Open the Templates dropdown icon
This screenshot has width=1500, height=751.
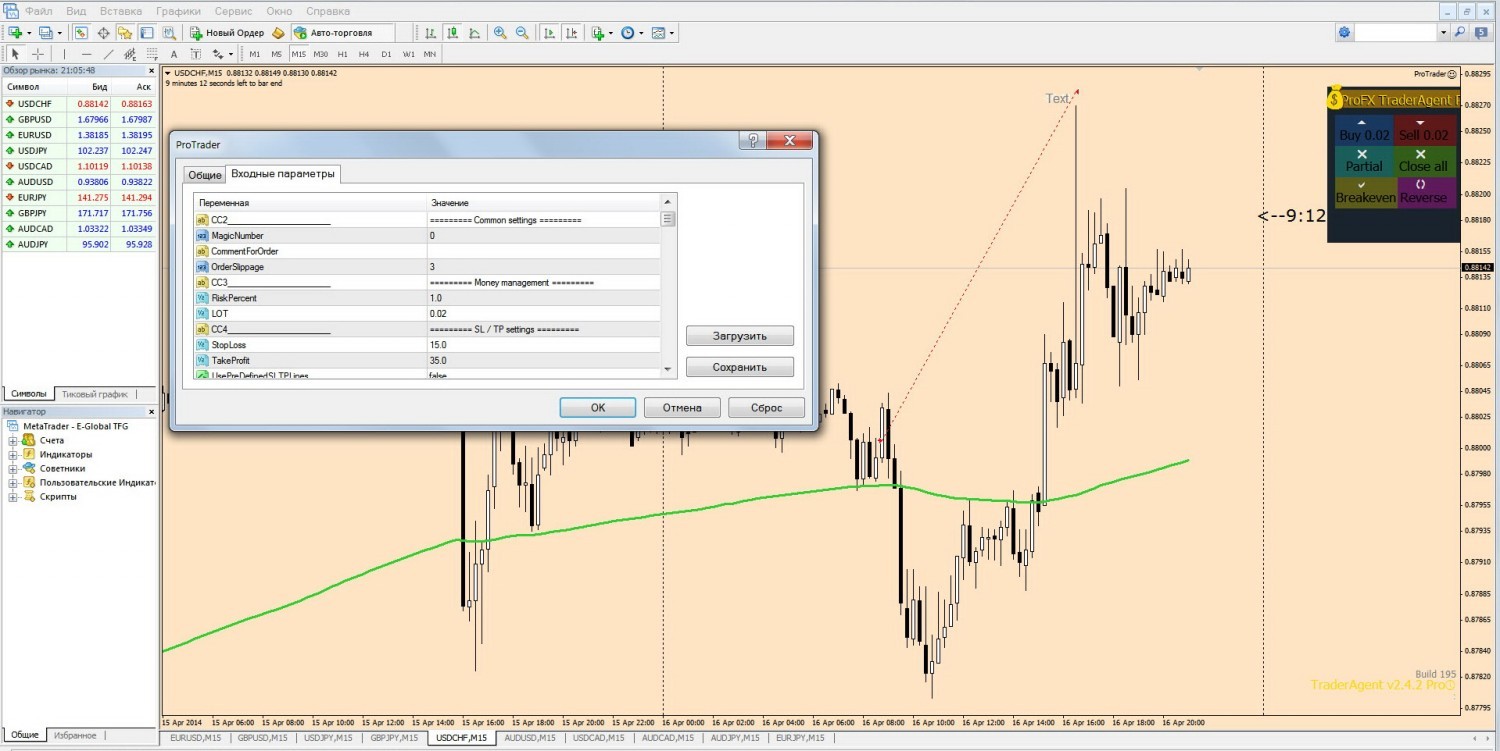coord(662,33)
